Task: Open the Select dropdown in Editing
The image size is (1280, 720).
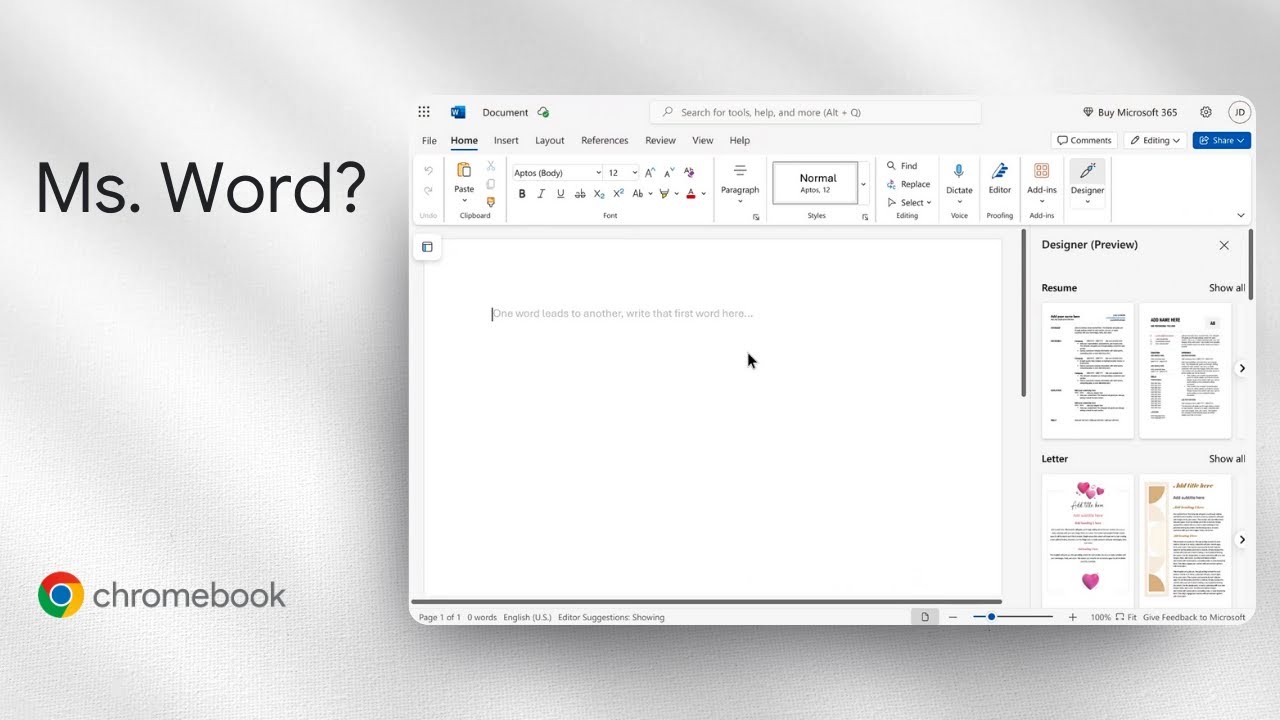Action: click(909, 202)
